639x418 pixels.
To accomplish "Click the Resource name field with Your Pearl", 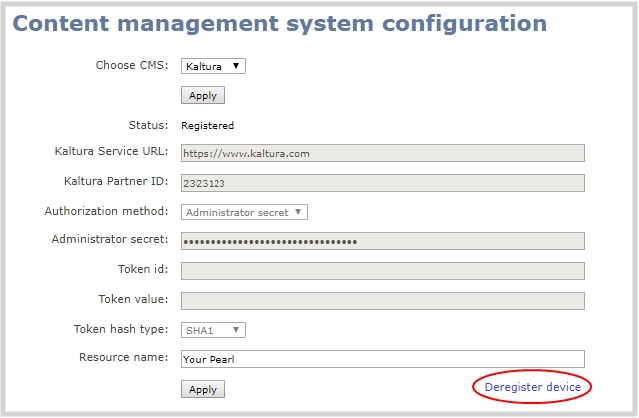I will tap(383, 359).
